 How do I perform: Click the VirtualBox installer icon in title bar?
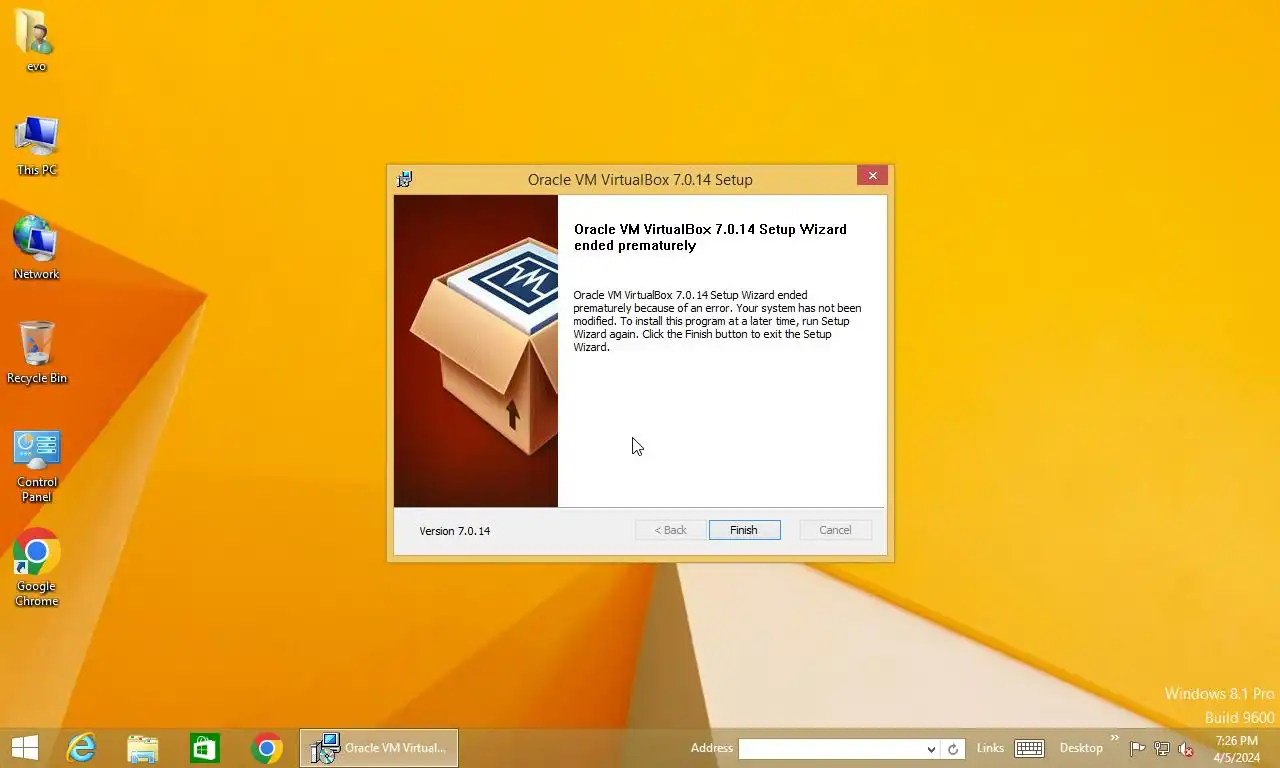[405, 179]
